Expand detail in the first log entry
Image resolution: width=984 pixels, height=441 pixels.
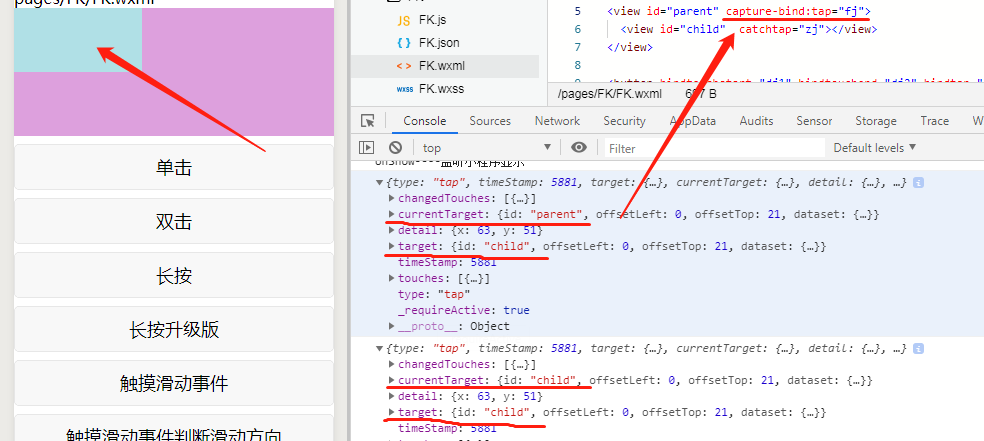coord(392,230)
